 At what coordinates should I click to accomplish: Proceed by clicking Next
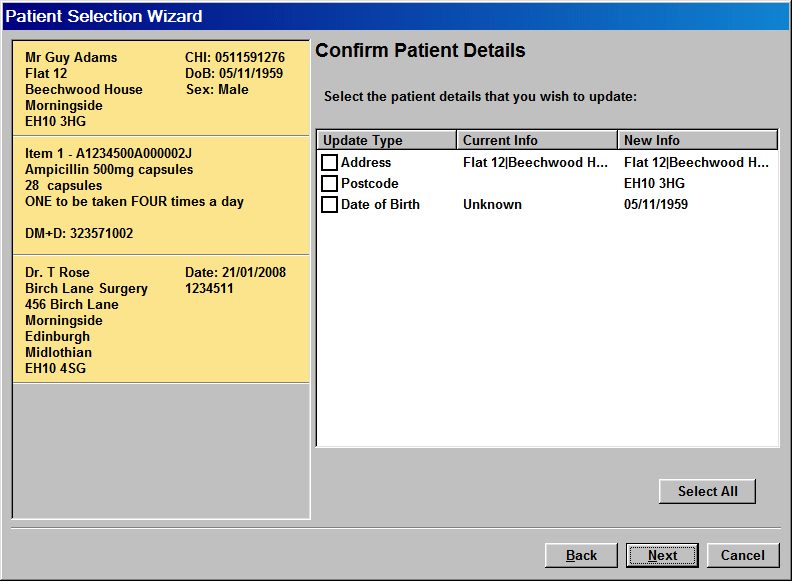[662, 556]
